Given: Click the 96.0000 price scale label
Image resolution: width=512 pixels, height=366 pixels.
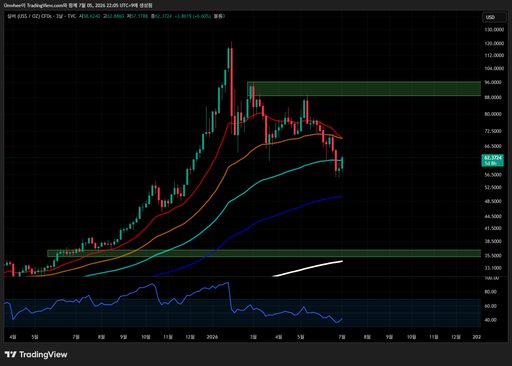Looking at the screenshot, I should 493,82.
